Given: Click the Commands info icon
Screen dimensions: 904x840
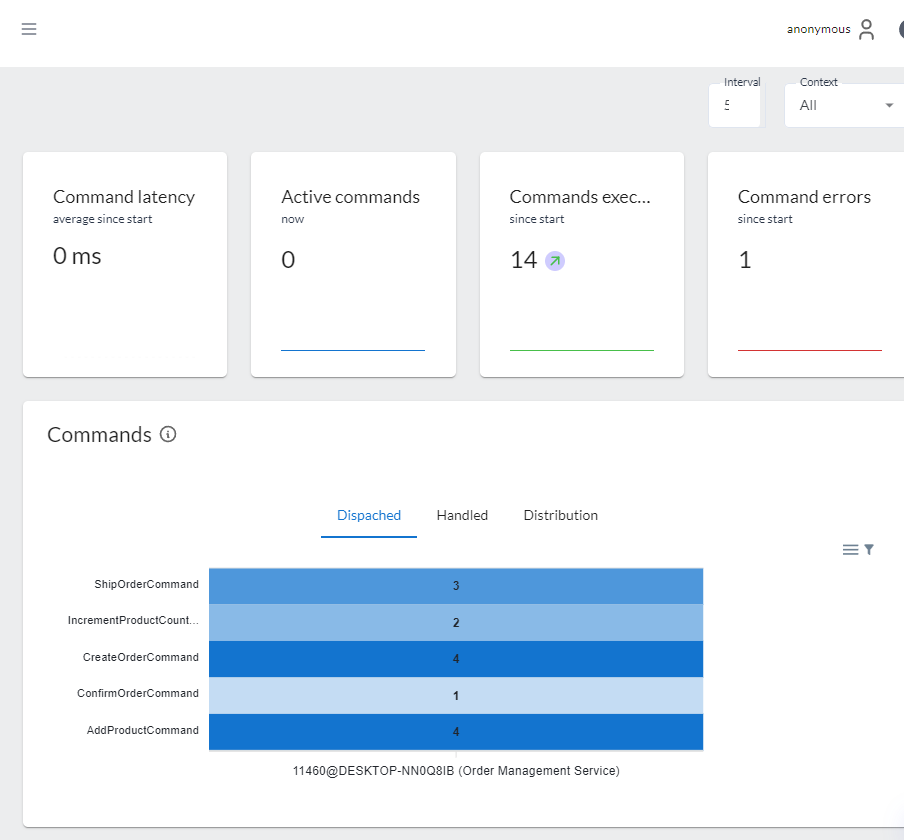Looking at the screenshot, I should (168, 434).
